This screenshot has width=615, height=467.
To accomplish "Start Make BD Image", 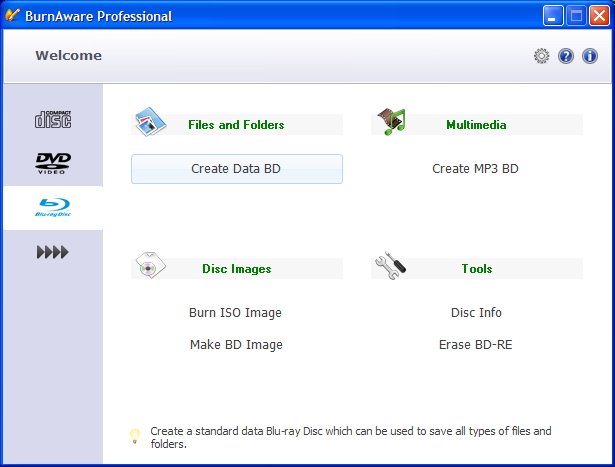I will pyautogui.click(x=236, y=345).
